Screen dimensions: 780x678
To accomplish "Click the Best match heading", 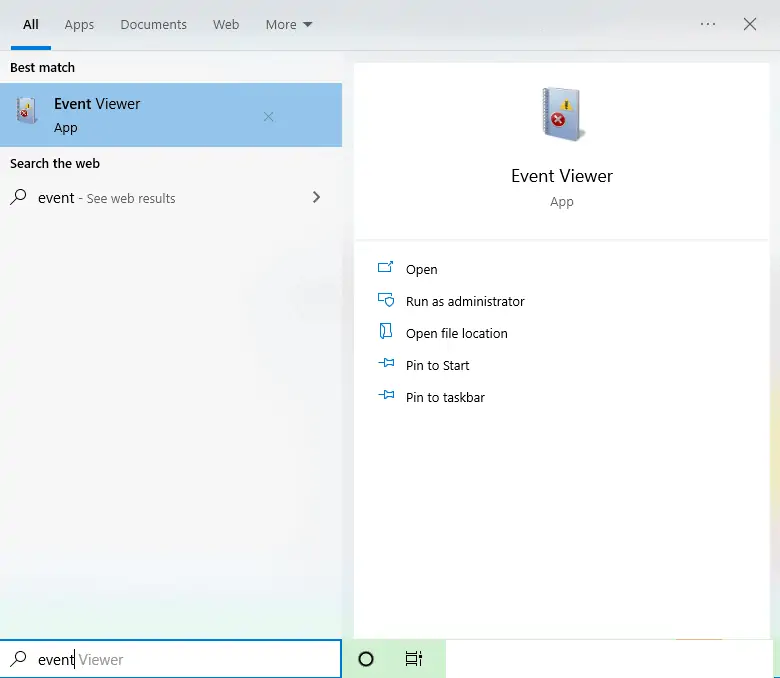I will pyautogui.click(x=42, y=68).
